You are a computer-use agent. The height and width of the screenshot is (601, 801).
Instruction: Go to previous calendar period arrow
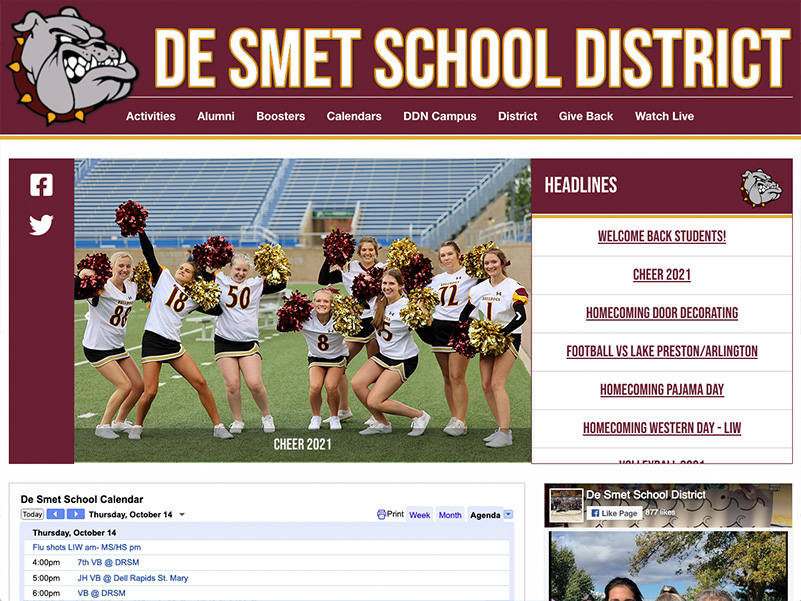(x=56, y=514)
